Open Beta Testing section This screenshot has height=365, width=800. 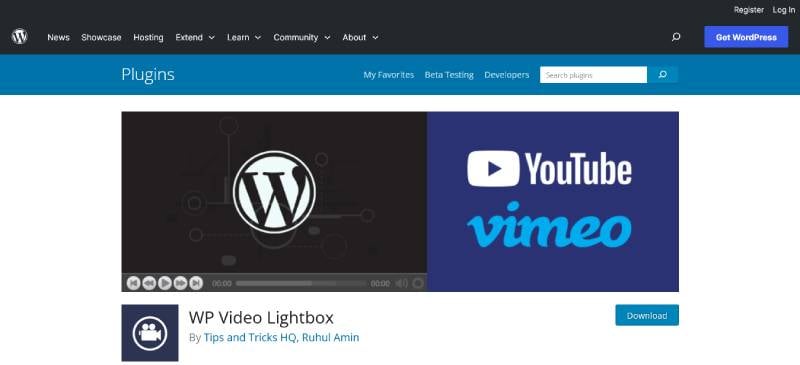tap(449, 75)
